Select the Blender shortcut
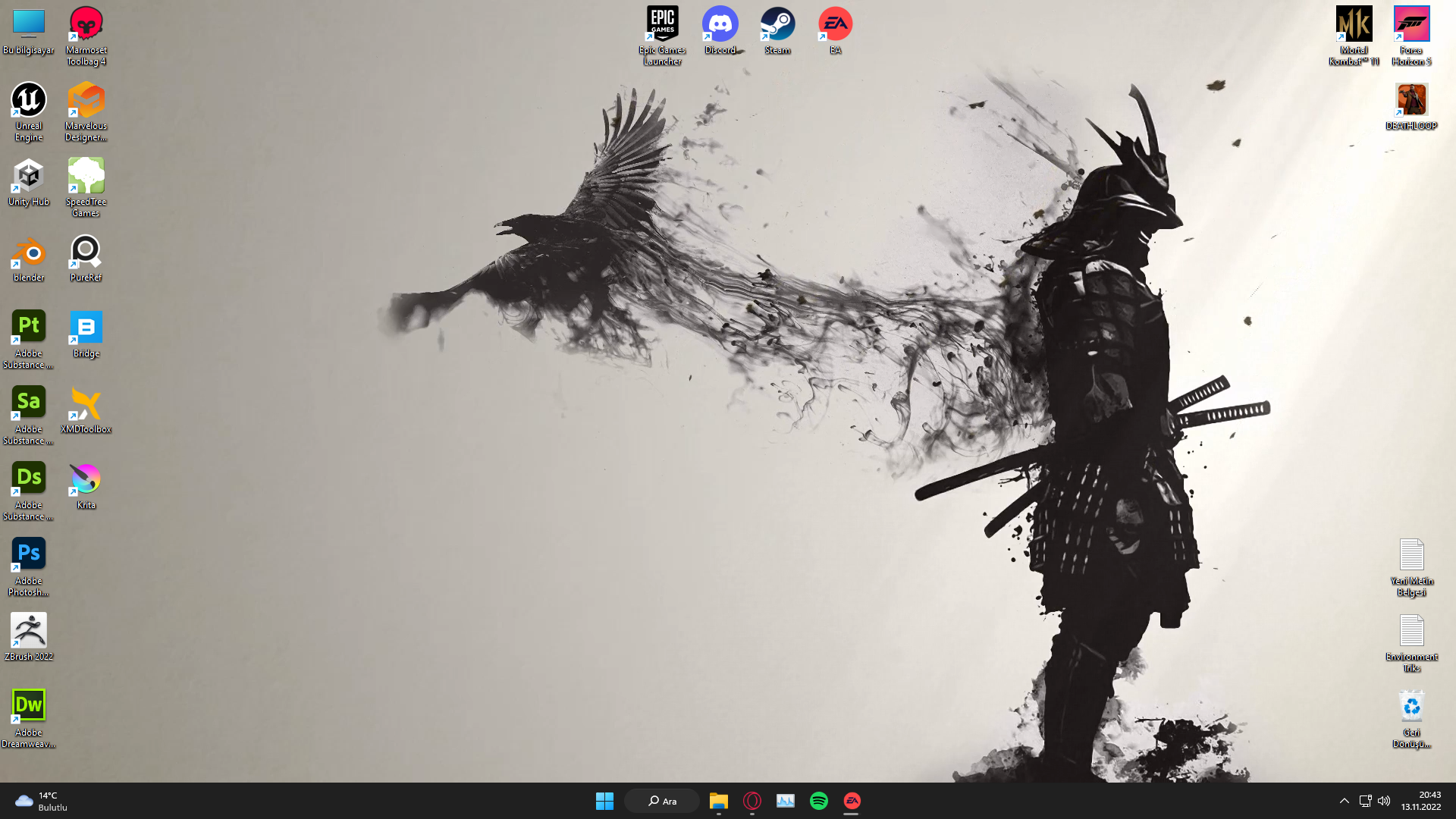 pos(29,258)
